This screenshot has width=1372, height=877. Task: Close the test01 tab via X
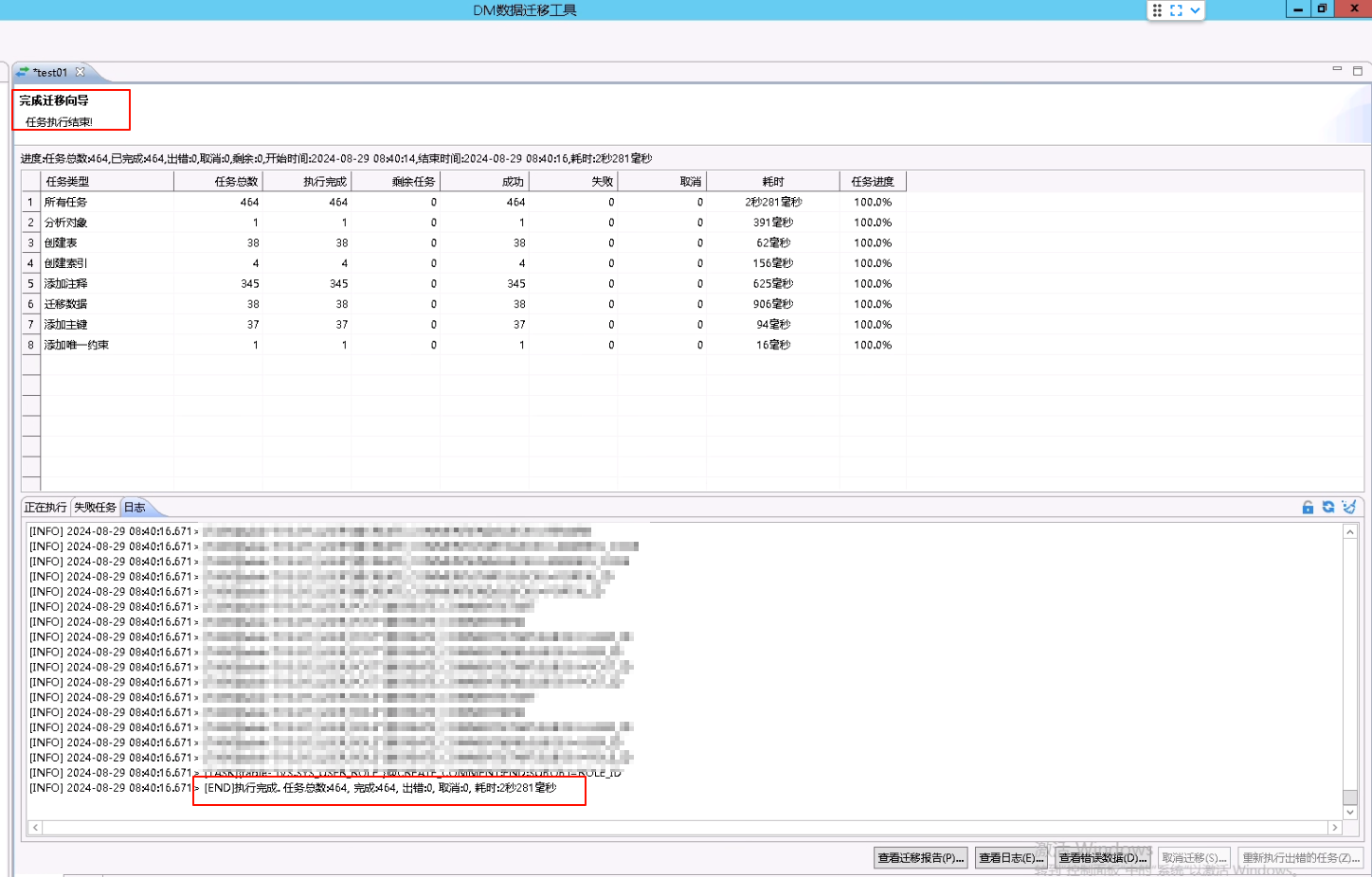[81, 72]
